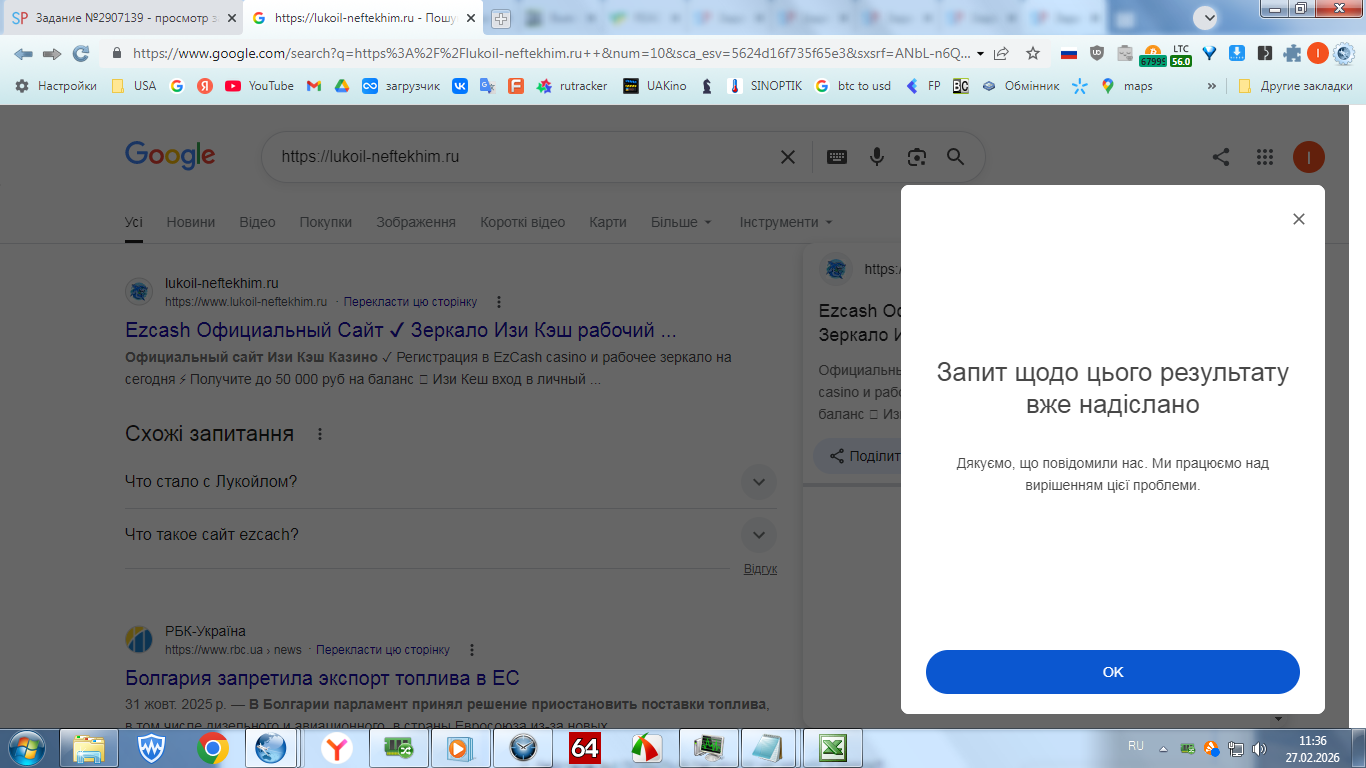Expand the Інструменти dropdown
Viewport: 1366px width, 768px height.
pyautogui.click(x=786, y=222)
